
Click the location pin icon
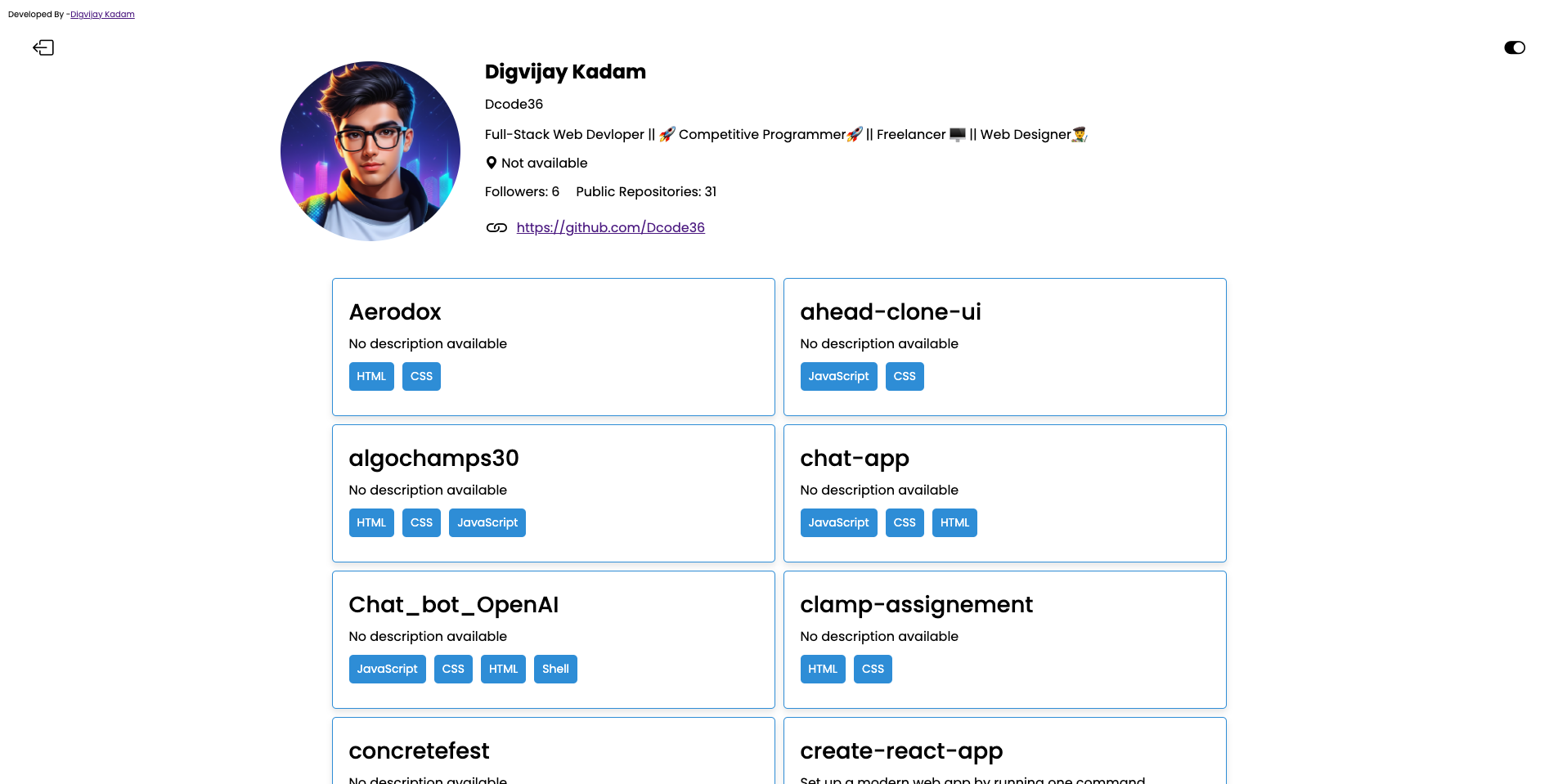(492, 163)
